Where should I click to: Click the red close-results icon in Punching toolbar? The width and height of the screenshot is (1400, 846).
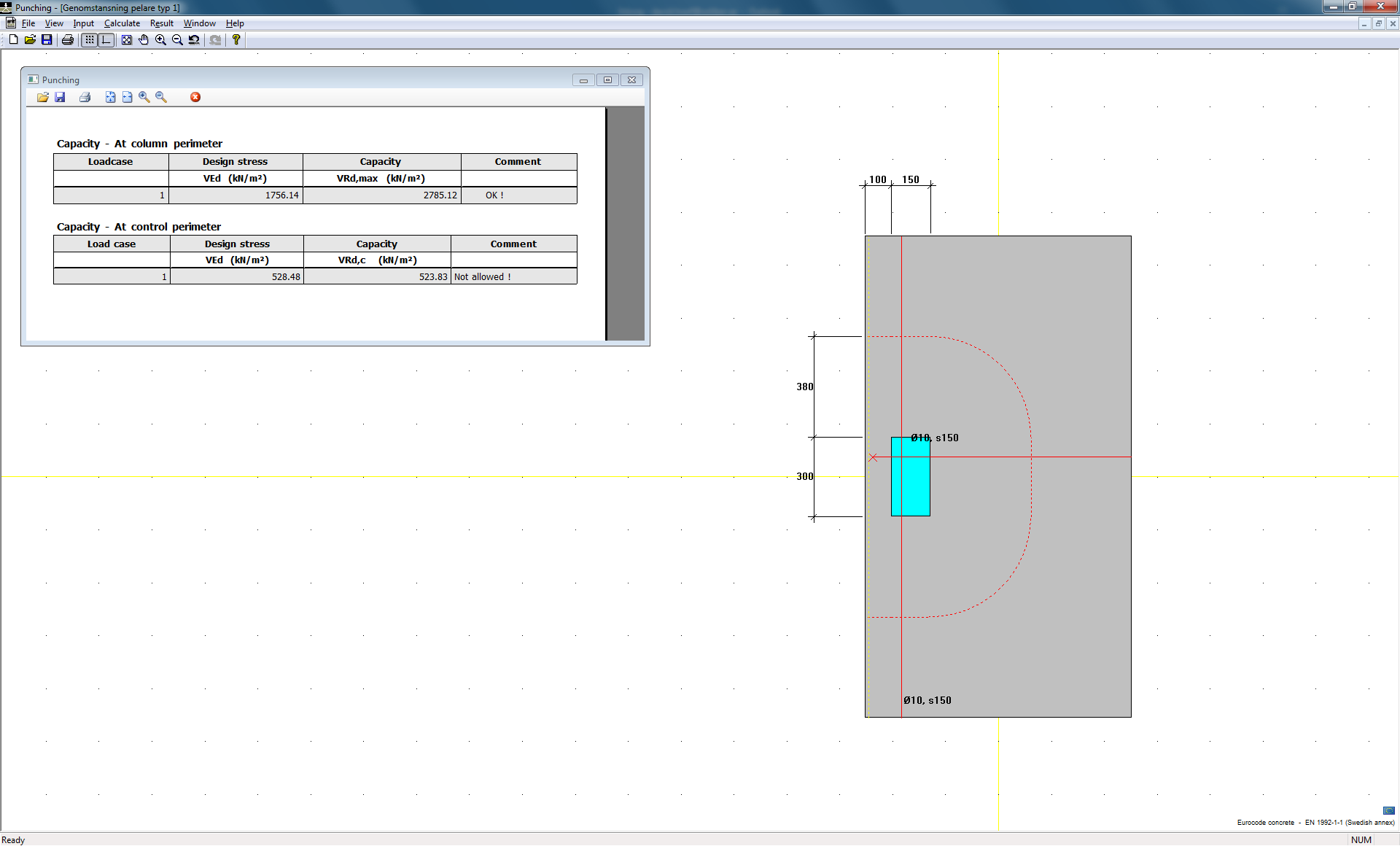pyautogui.click(x=195, y=97)
